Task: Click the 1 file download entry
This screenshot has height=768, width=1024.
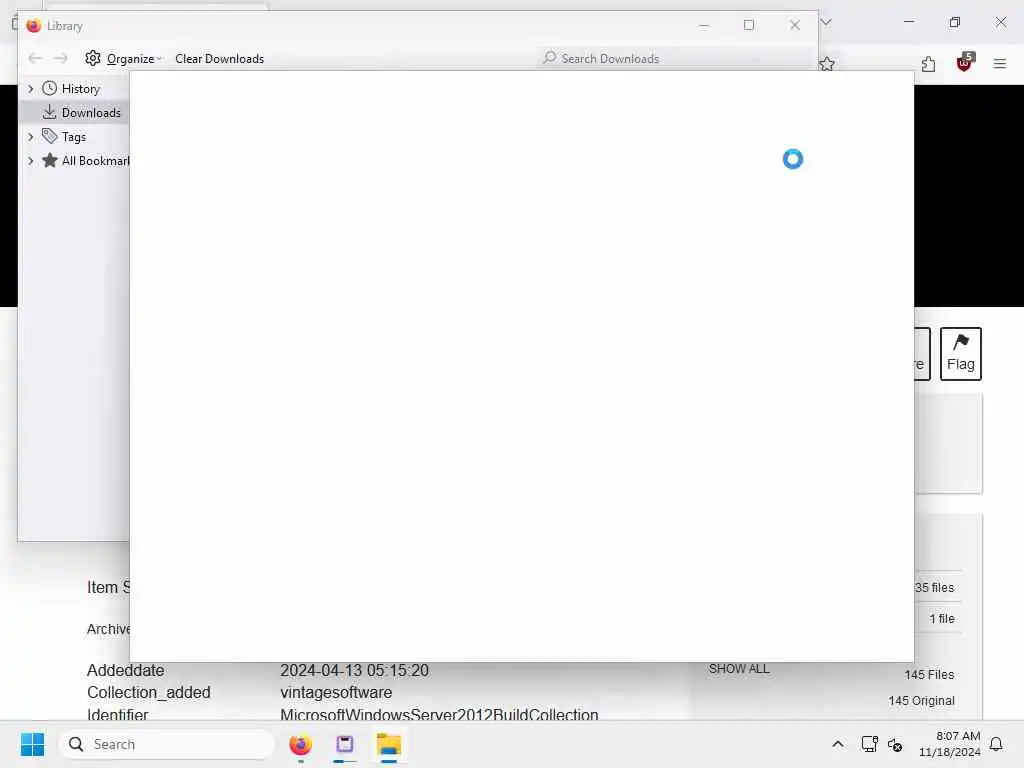Action: [942, 618]
